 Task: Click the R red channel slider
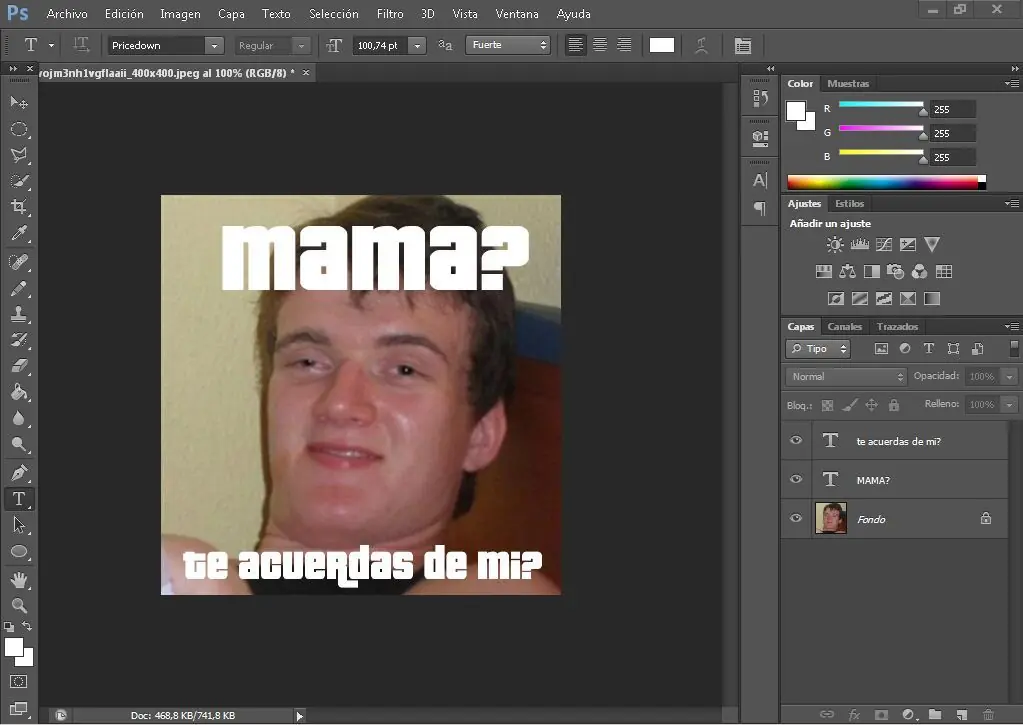pos(881,104)
